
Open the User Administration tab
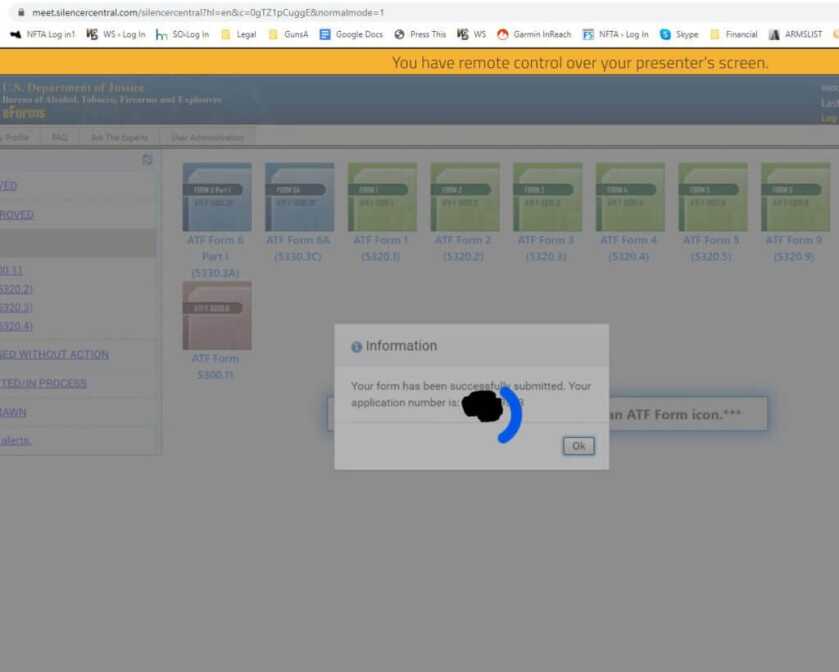[x=207, y=137]
